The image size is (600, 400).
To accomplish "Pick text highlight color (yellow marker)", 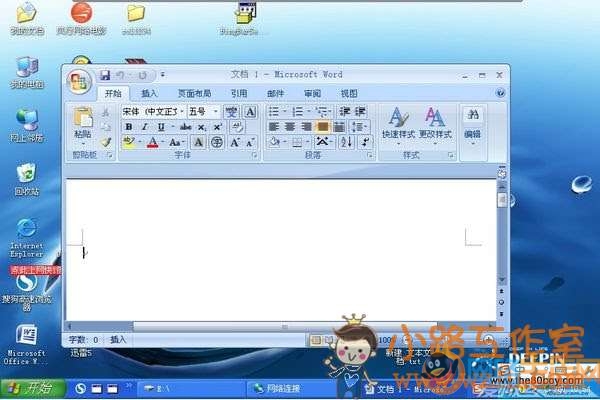I will point(128,142).
